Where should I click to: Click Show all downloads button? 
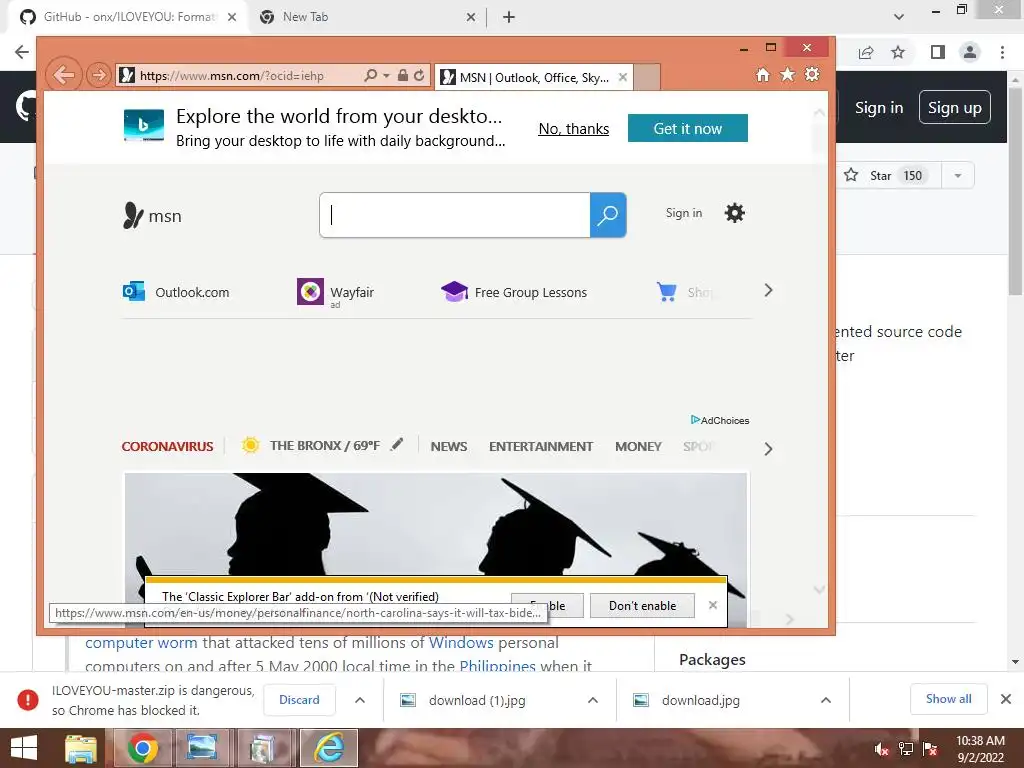(948, 699)
